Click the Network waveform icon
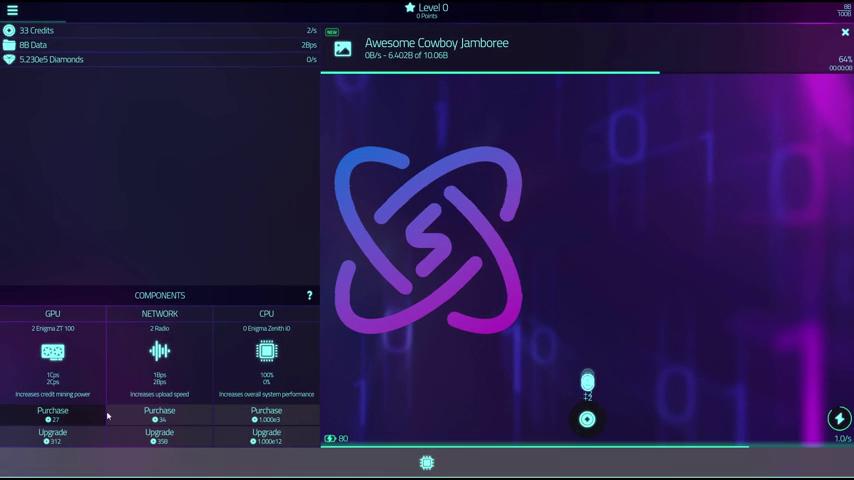The image size is (854, 480). 160,351
